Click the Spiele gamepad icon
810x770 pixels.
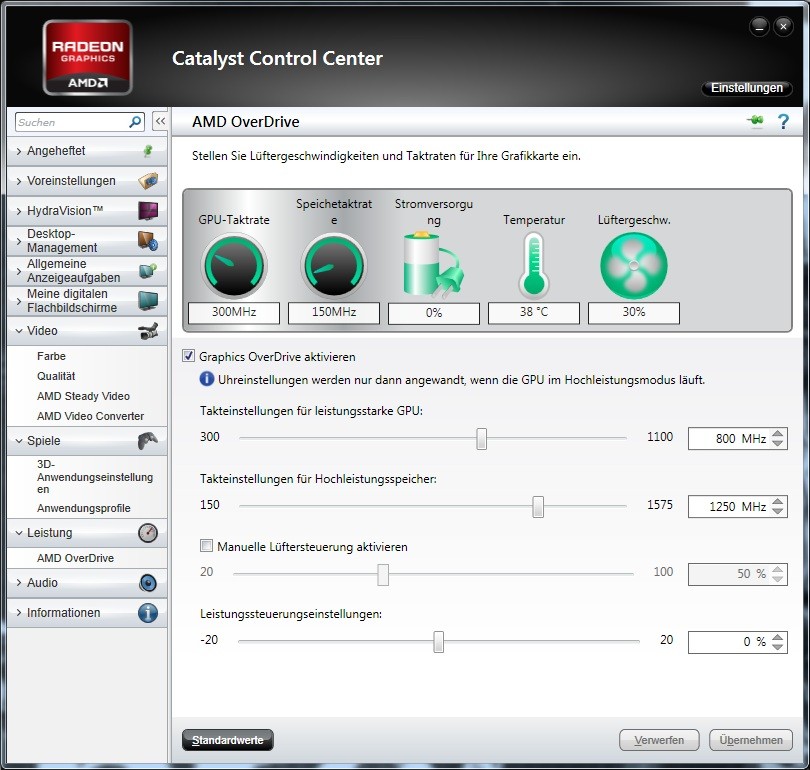coord(148,441)
